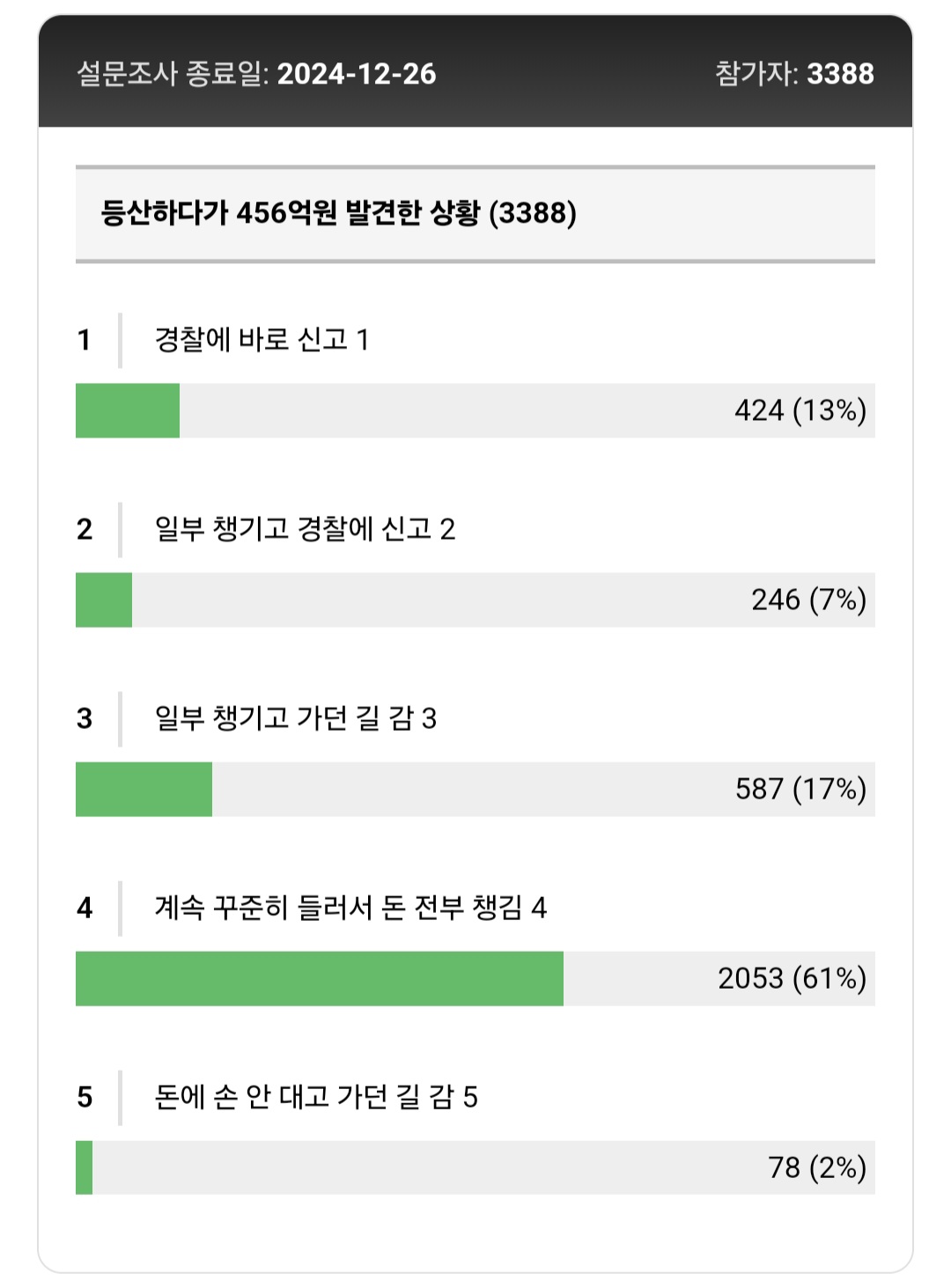Click green bar for option 3

(x=144, y=789)
